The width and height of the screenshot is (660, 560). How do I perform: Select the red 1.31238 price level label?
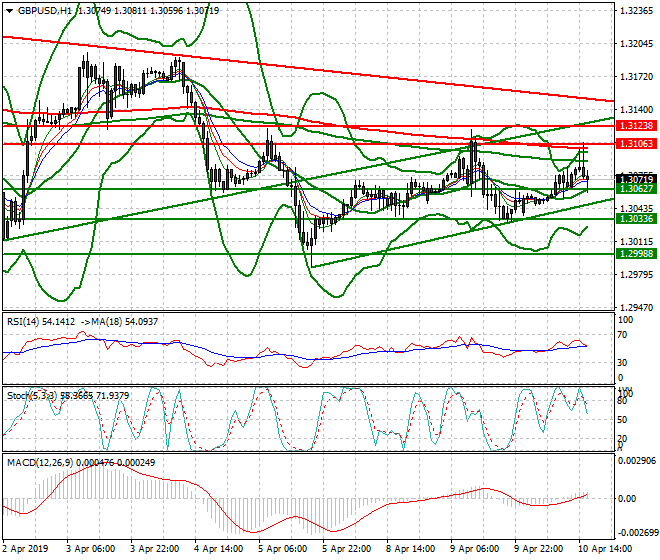coord(636,126)
